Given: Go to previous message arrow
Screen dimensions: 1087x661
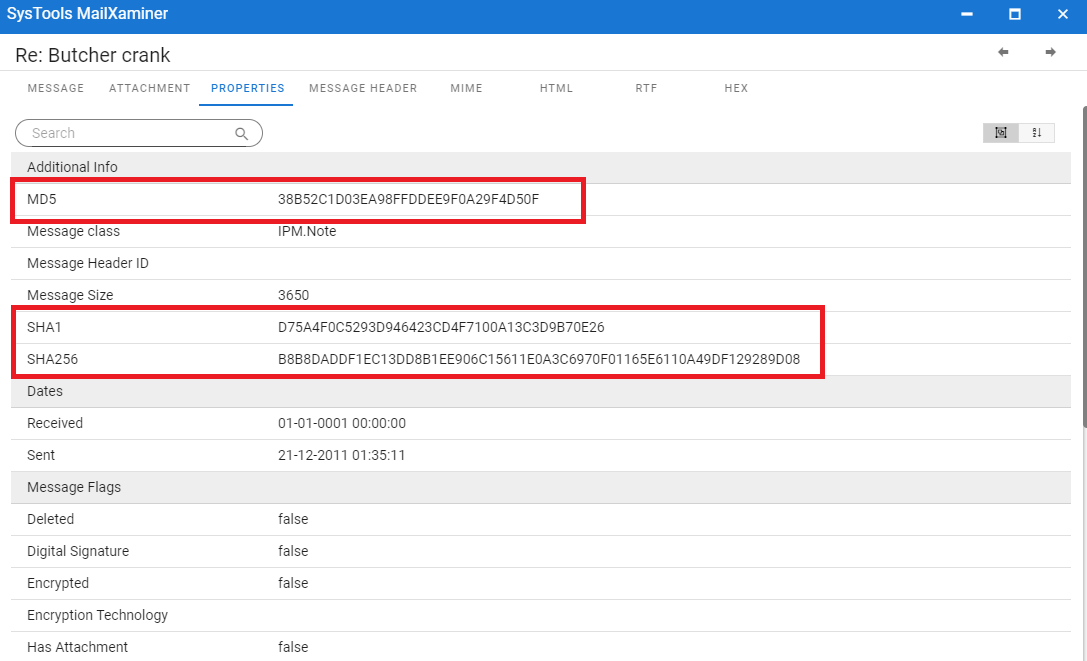Looking at the screenshot, I should [1002, 52].
